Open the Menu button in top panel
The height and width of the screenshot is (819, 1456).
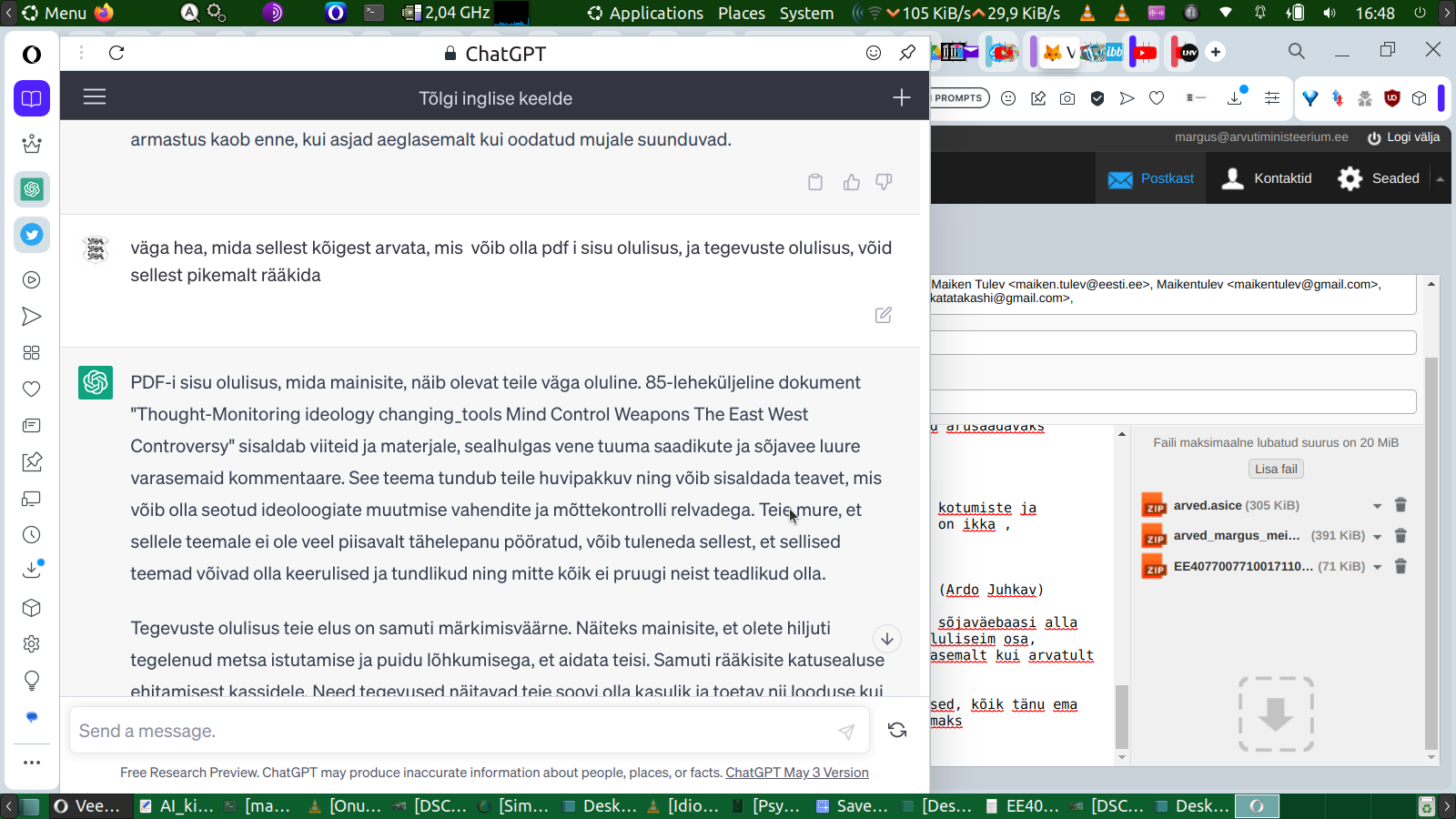pyautogui.click(x=54, y=13)
